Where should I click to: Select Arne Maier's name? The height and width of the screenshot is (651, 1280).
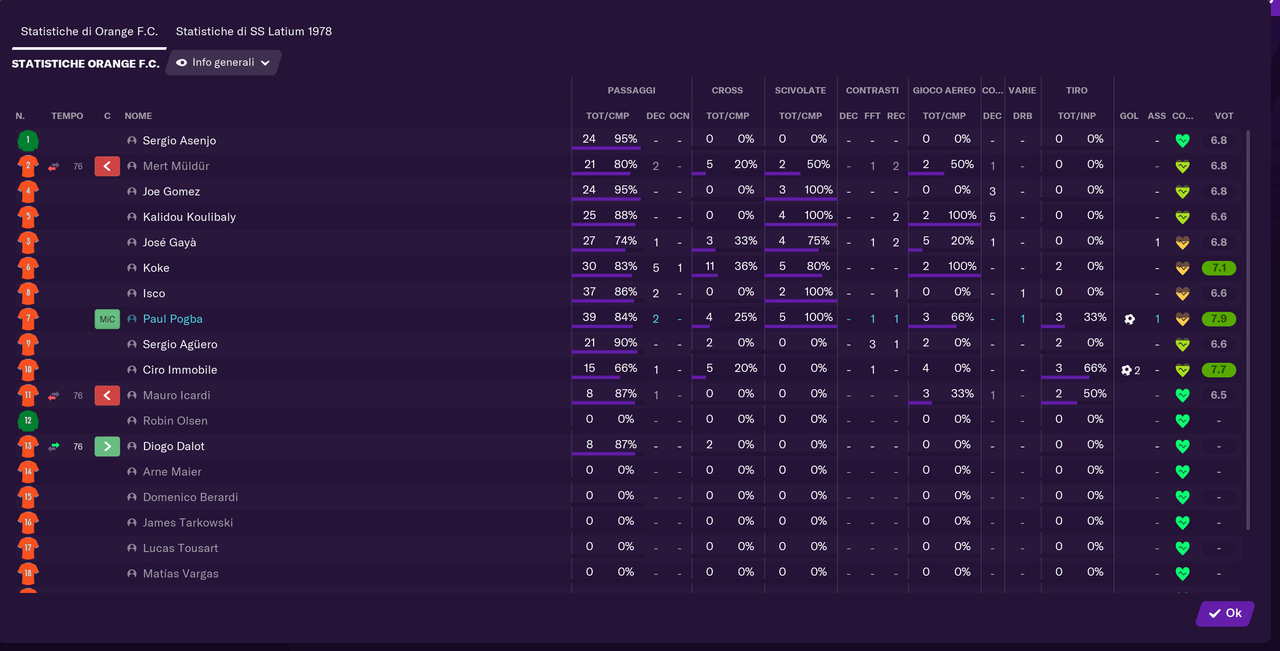pos(172,472)
